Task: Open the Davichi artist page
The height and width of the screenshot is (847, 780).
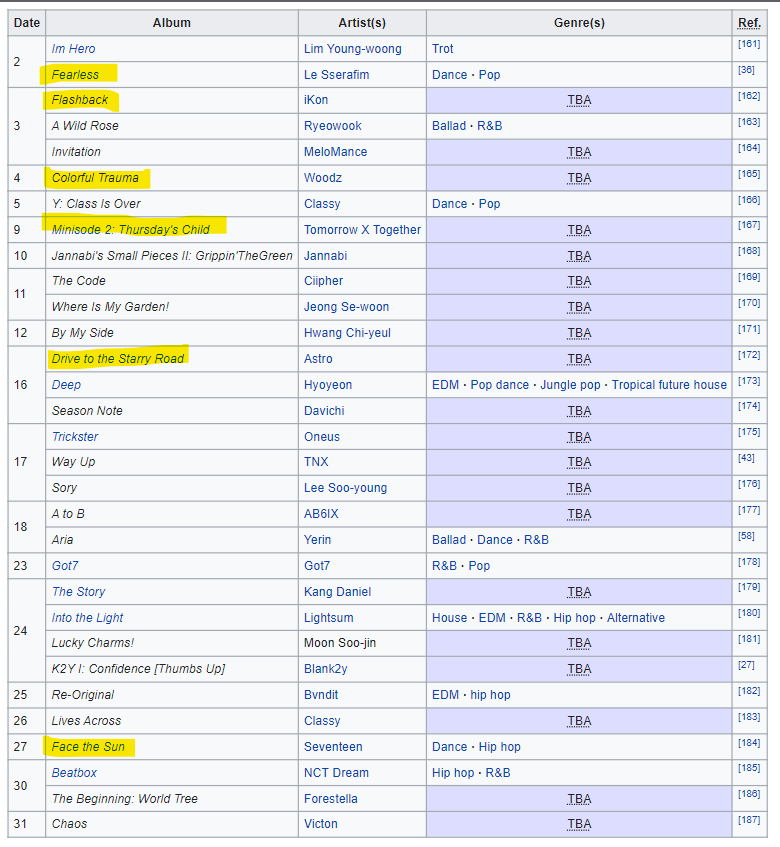Action: click(x=324, y=411)
